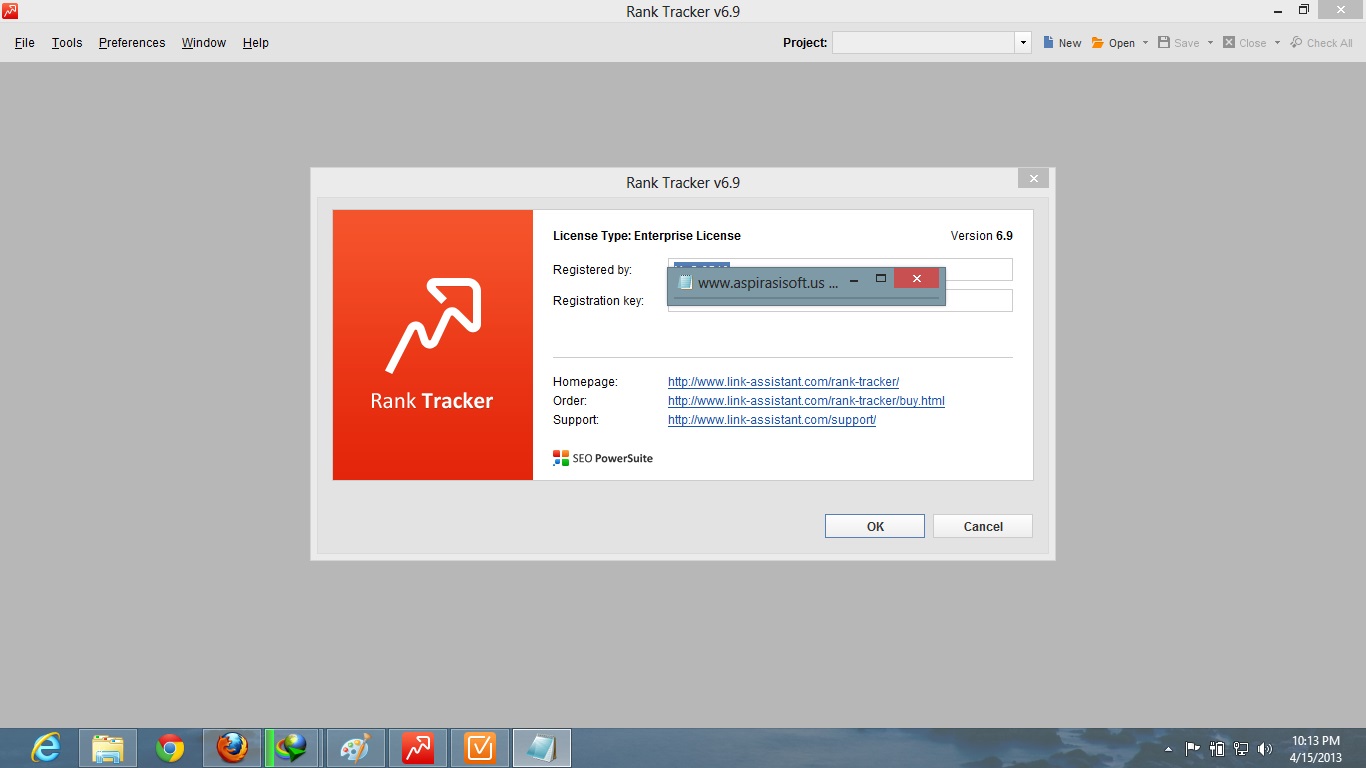1366x768 pixels.
Task: Open the Tools menu
Action: click(67, 43)
